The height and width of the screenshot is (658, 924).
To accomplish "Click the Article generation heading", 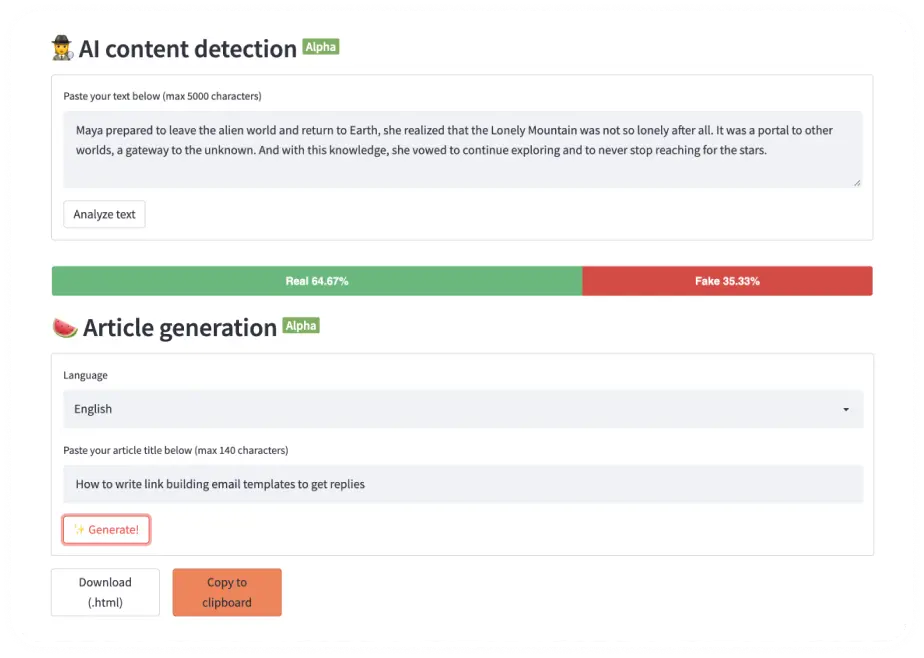I will 180,328.
